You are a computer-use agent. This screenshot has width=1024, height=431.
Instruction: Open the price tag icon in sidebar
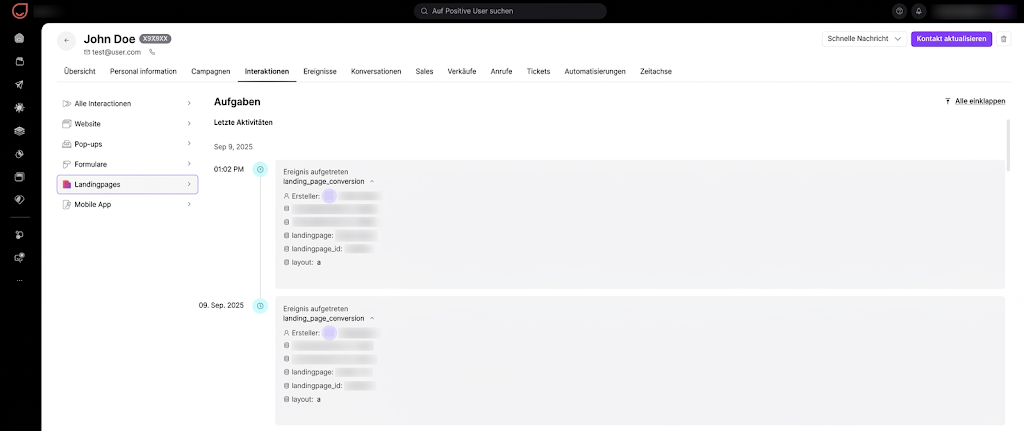[20, 200]
